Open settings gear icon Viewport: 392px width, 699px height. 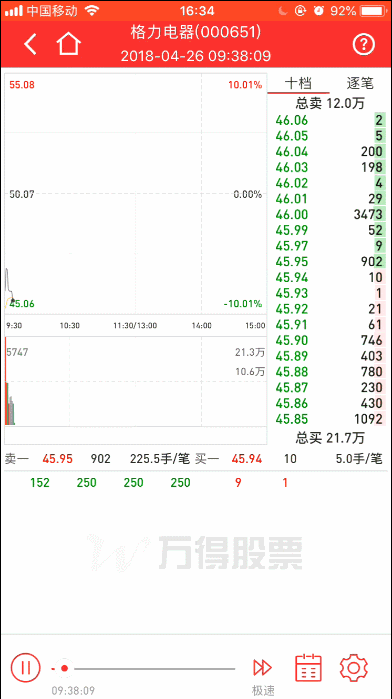[354, 668]
